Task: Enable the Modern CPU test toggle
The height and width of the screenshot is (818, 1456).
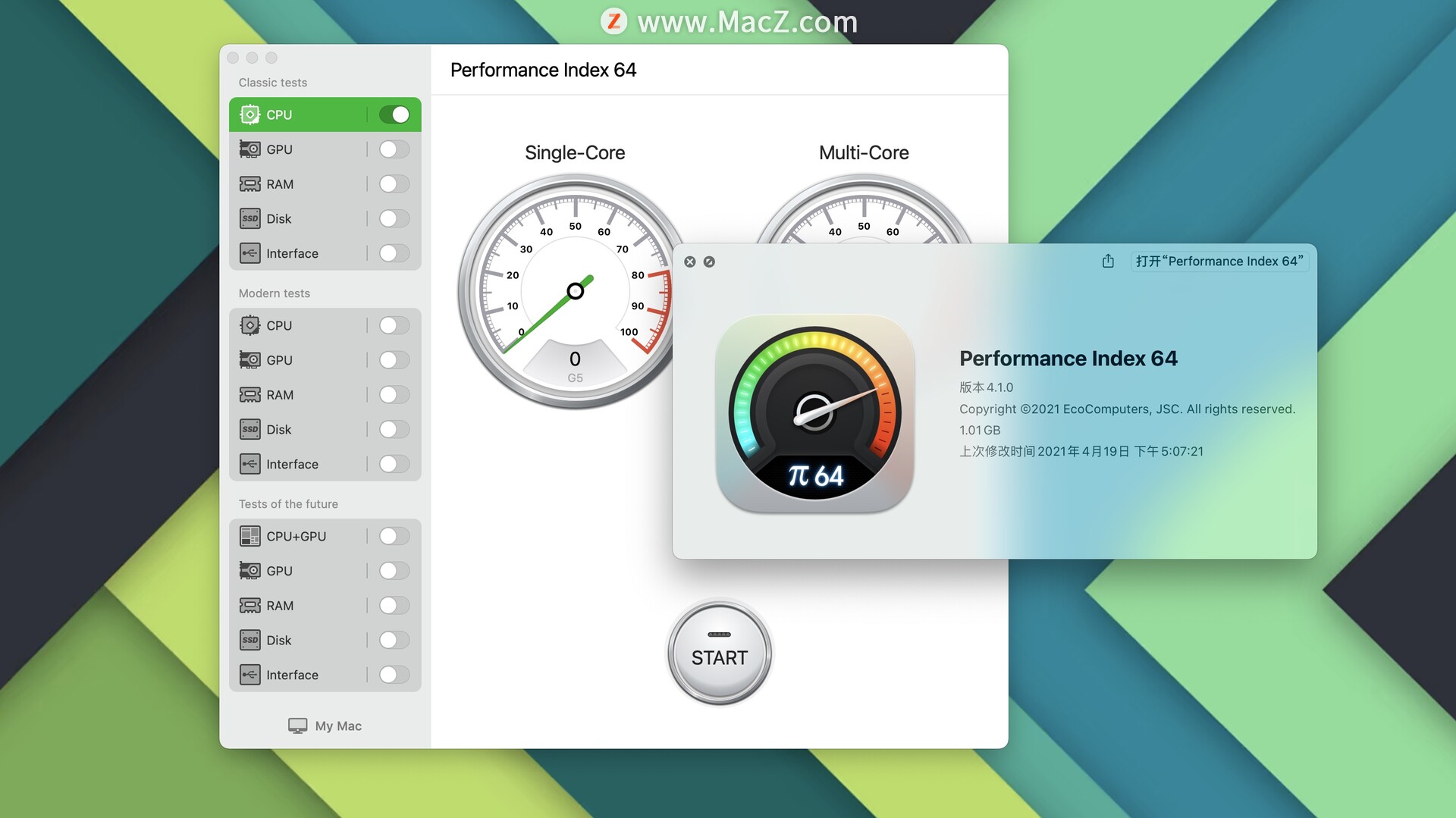Action: pos(394,325)
